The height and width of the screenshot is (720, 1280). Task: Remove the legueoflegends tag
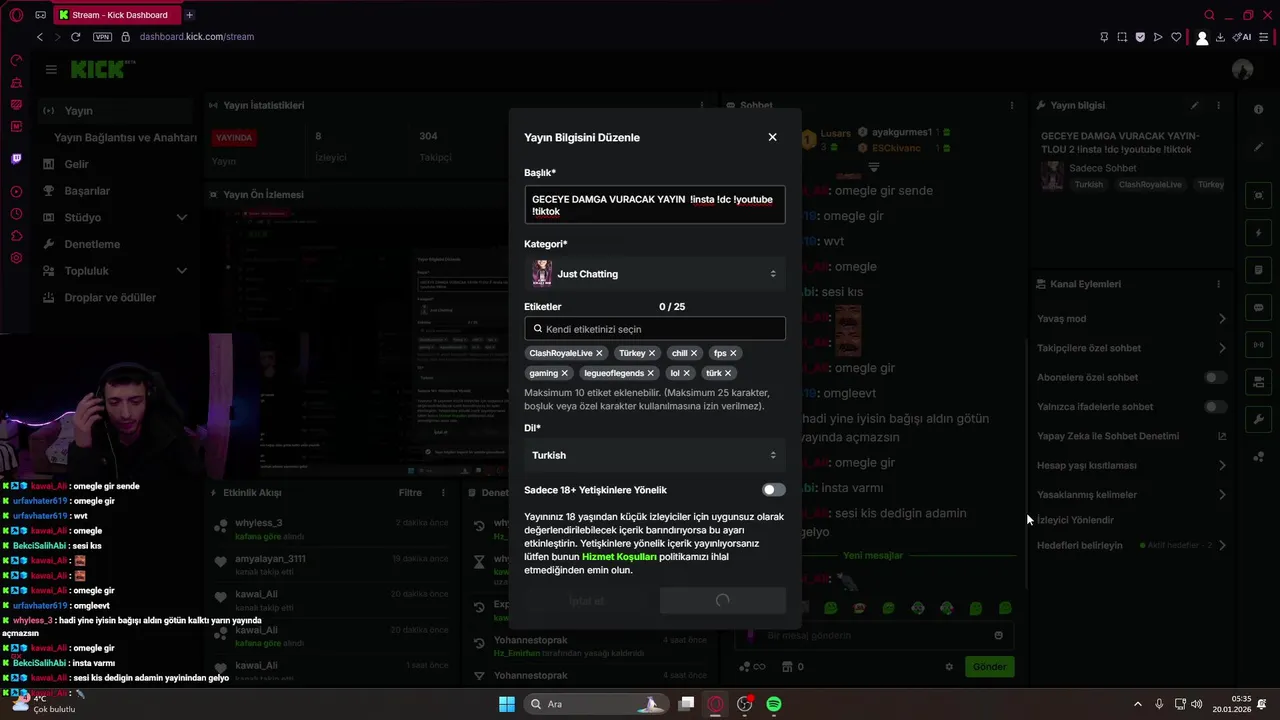[651, 373]
